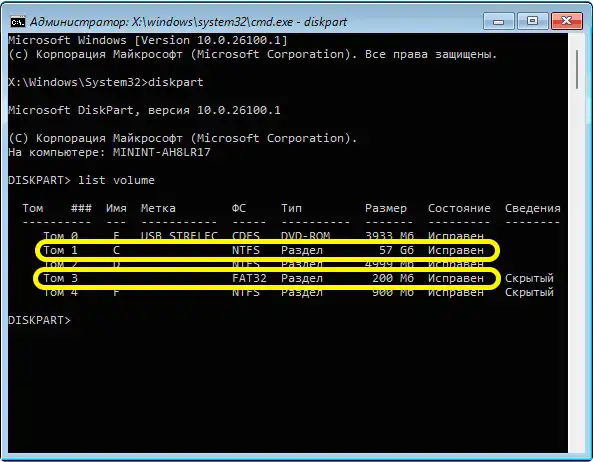Click the 'NTFS' value in Том 1 row
The width and height of the screenshot is (593, 462).
click(246, 250)
